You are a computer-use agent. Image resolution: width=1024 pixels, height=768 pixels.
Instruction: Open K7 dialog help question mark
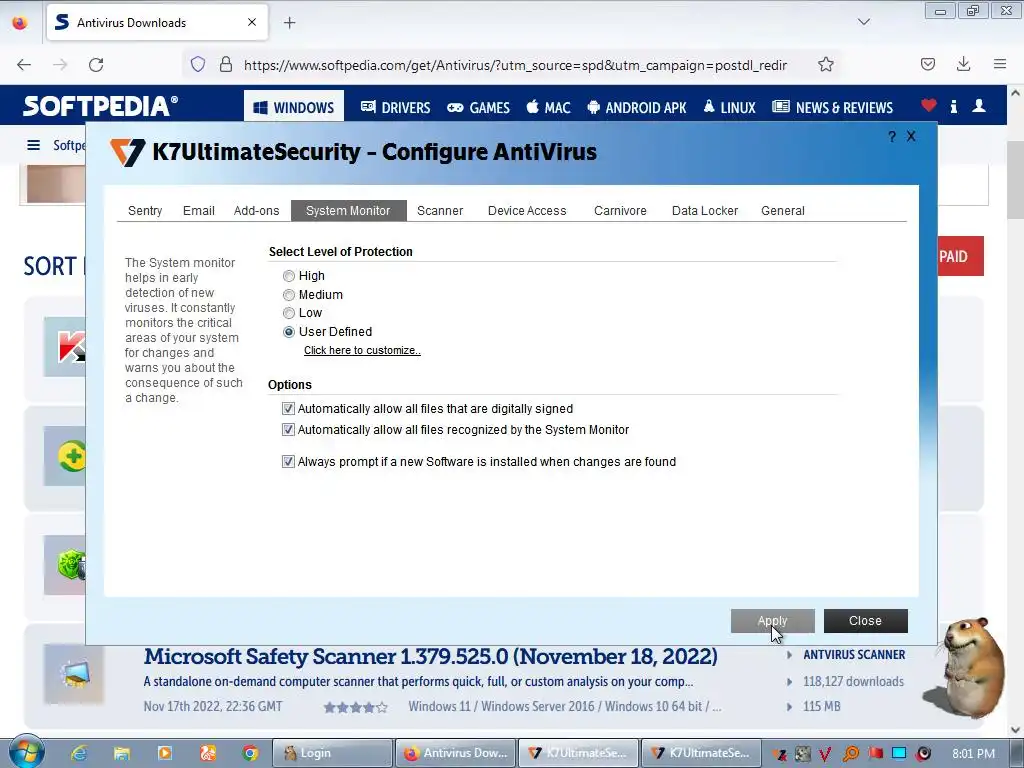[x=892, y=136]
